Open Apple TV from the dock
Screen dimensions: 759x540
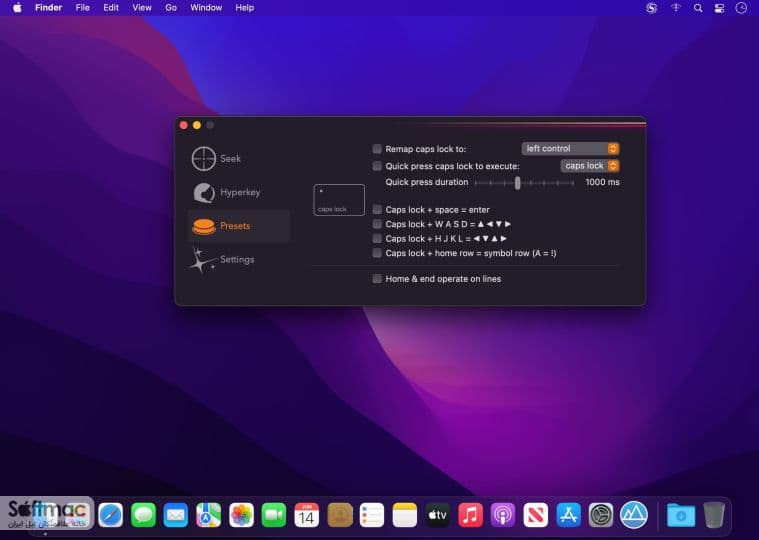(438, 514)
